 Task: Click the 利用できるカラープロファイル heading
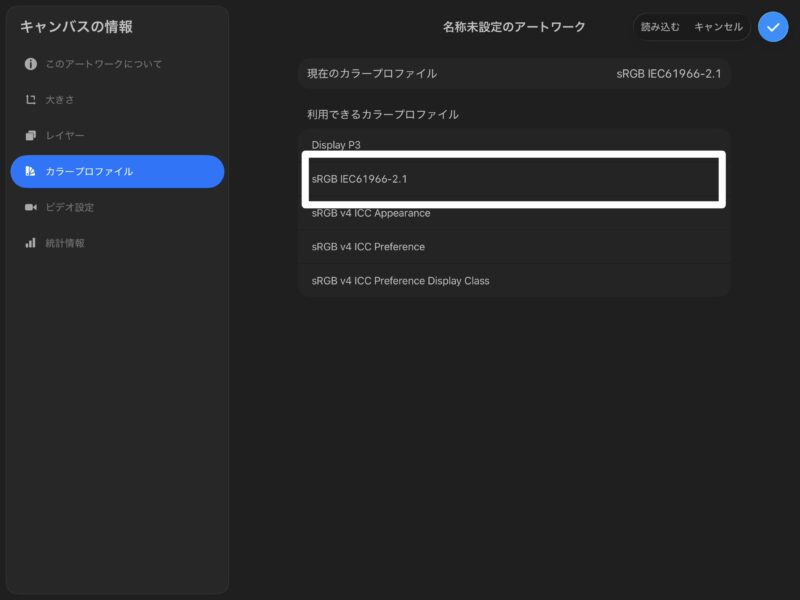(383, 114)
